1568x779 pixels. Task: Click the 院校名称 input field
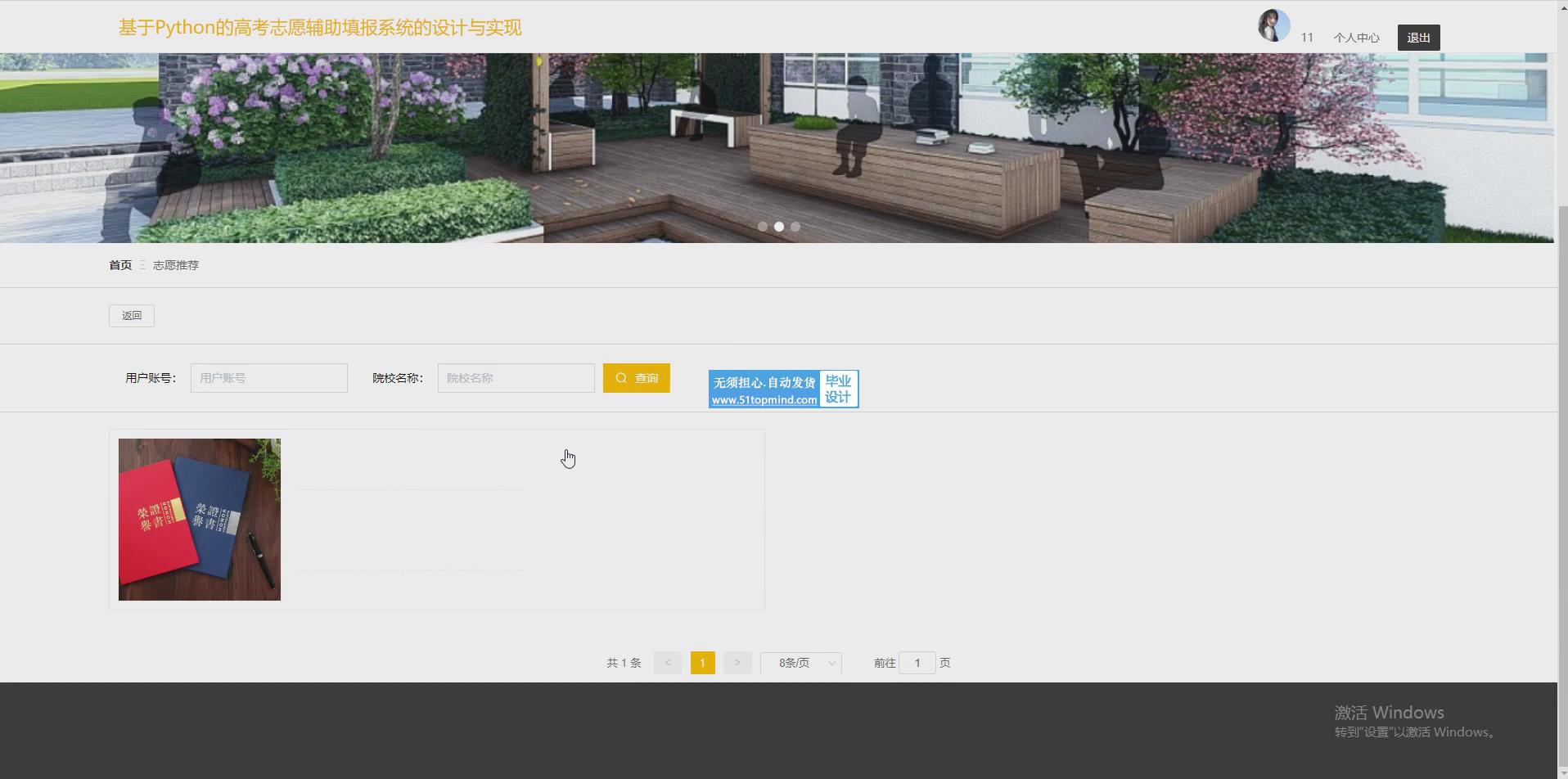(516, 378)
